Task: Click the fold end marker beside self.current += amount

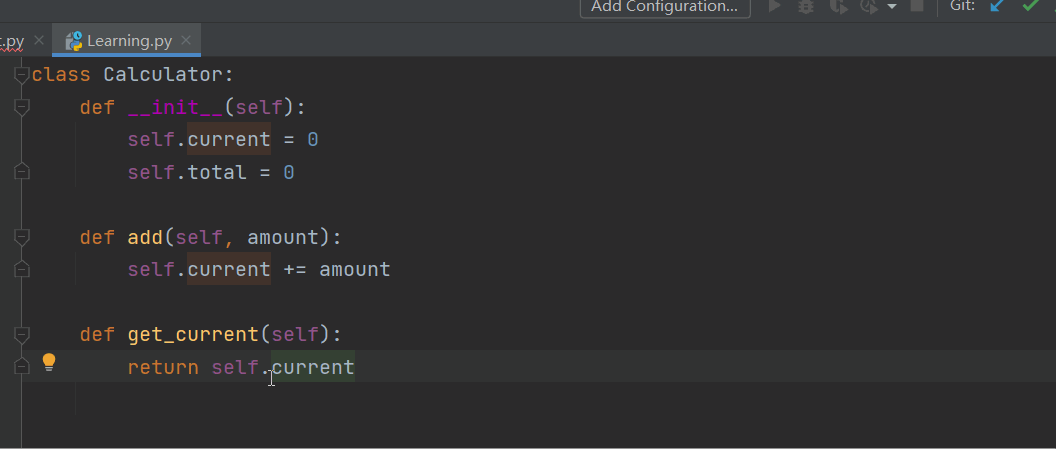Action: point(22,268)
